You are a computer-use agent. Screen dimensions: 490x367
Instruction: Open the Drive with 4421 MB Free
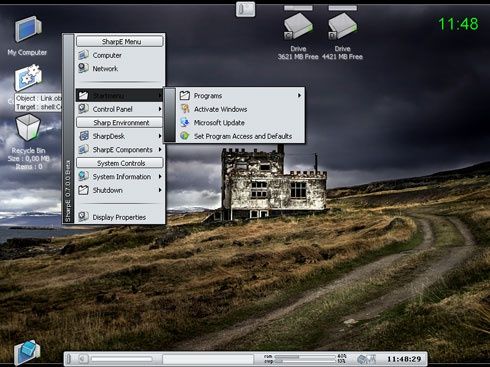[x=342, y=27]
